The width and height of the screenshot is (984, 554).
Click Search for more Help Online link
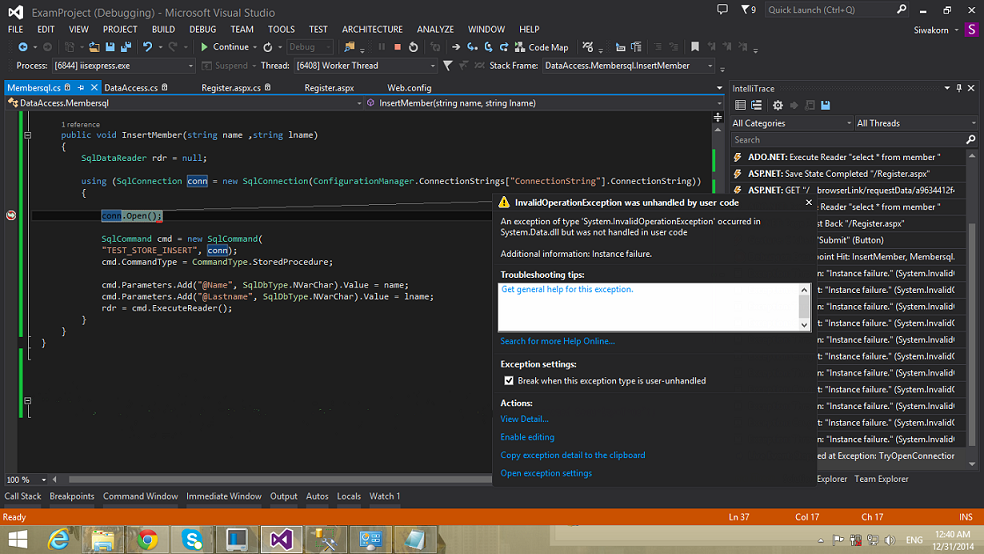pyautogui.click(x=557, y=341)
